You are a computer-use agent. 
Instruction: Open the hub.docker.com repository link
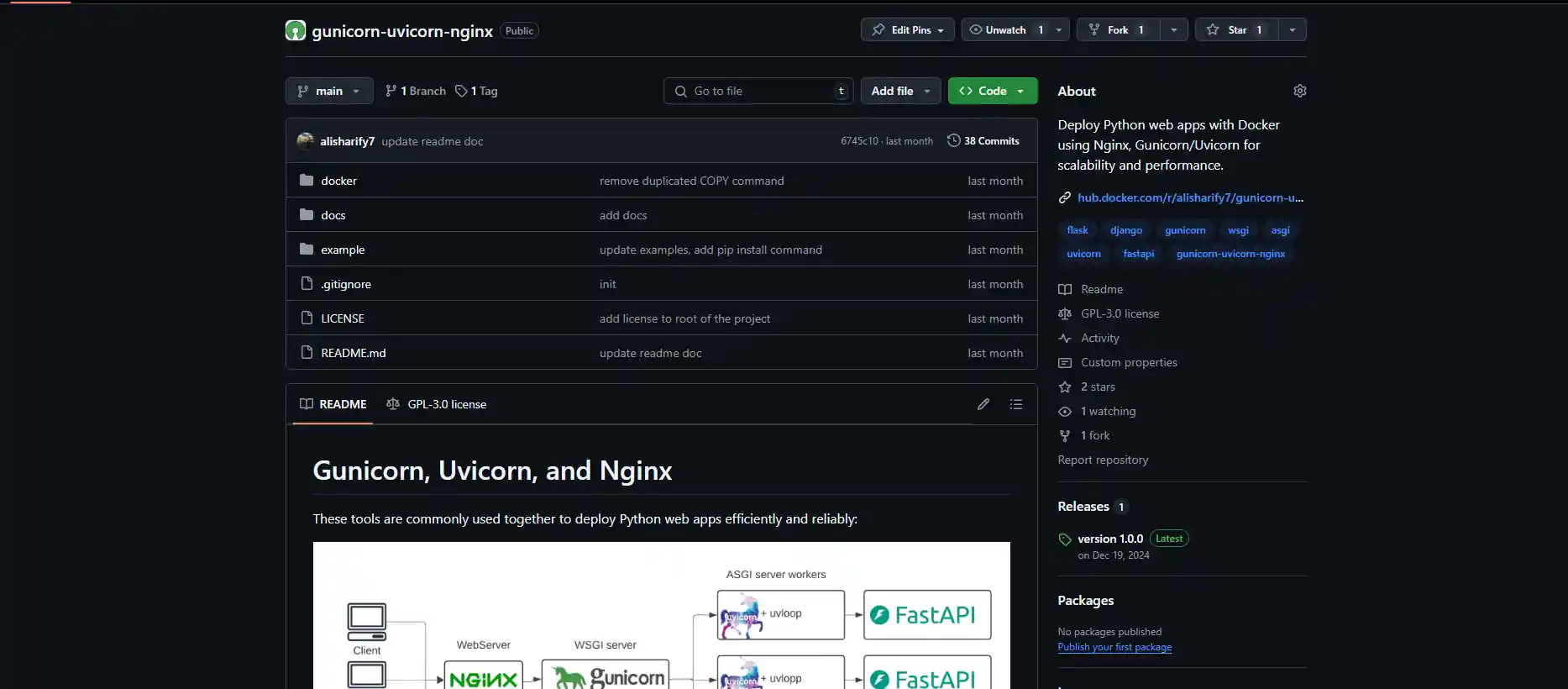1189,197
